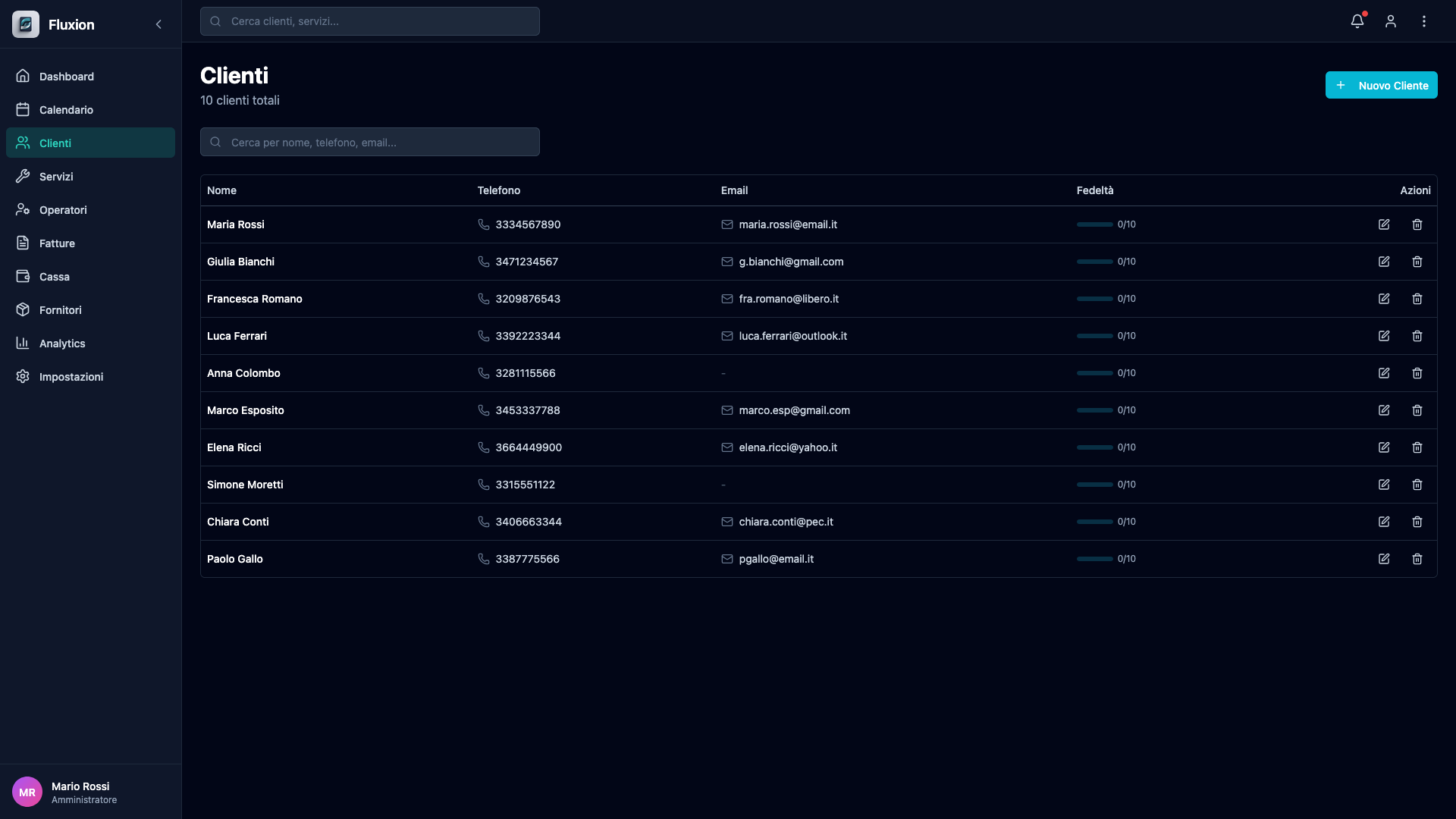Select the Servizi wrench icon
This screenshot has height=819, width=1456.
coord(23,176)
